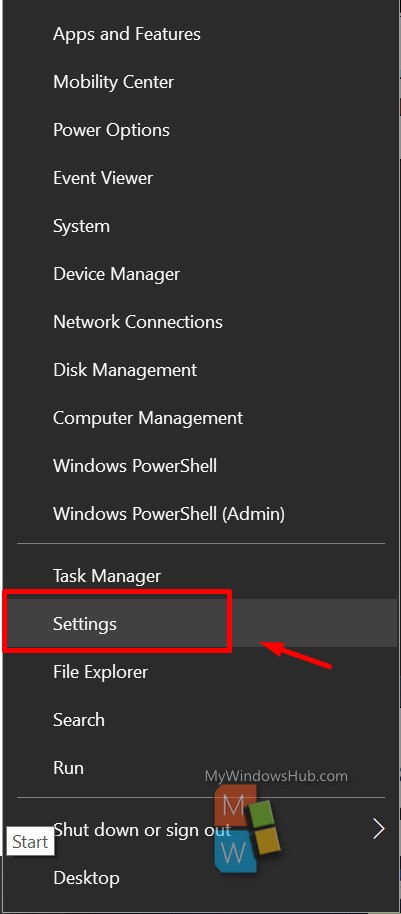The image size is (401, 914).
Task: Choose the System menu item
Action: pyautogui.click(x=200, y=226)
